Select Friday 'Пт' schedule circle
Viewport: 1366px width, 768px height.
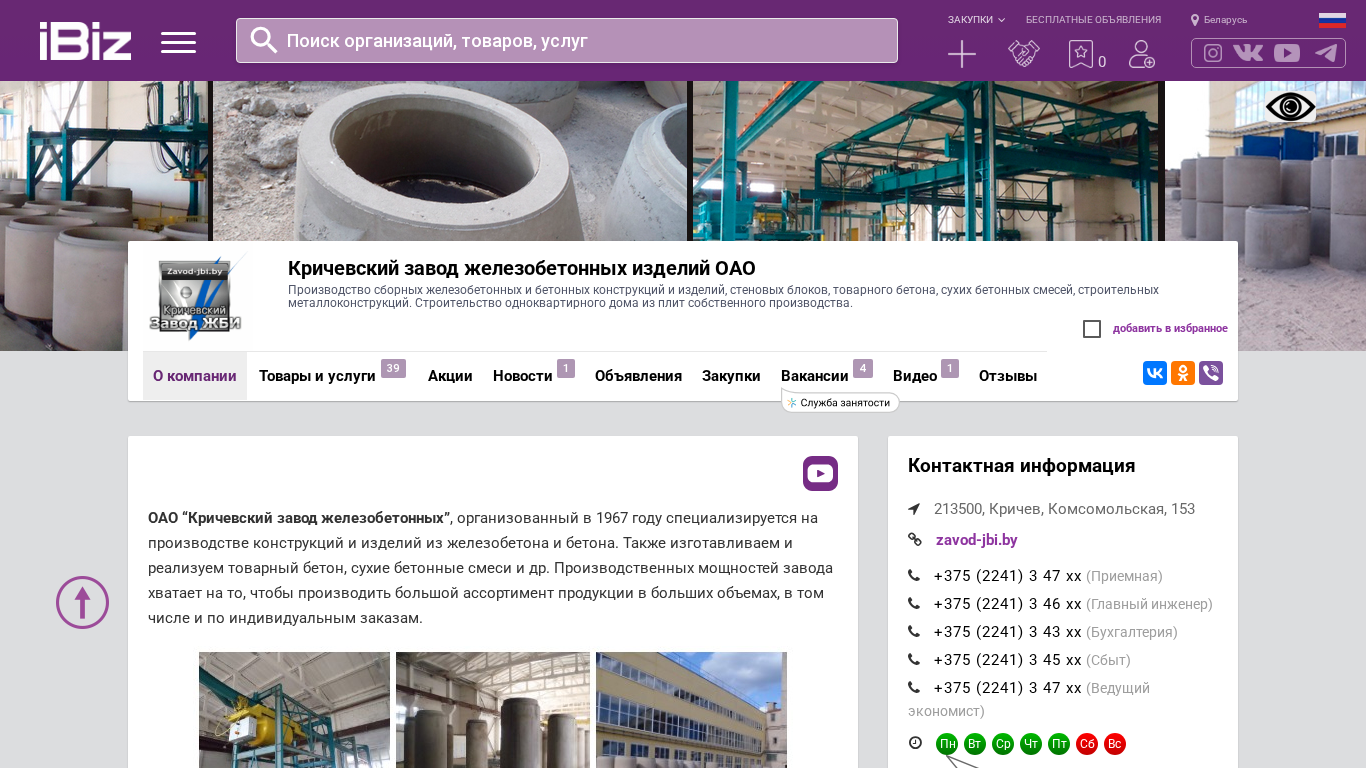click(x=1059, y=744)
